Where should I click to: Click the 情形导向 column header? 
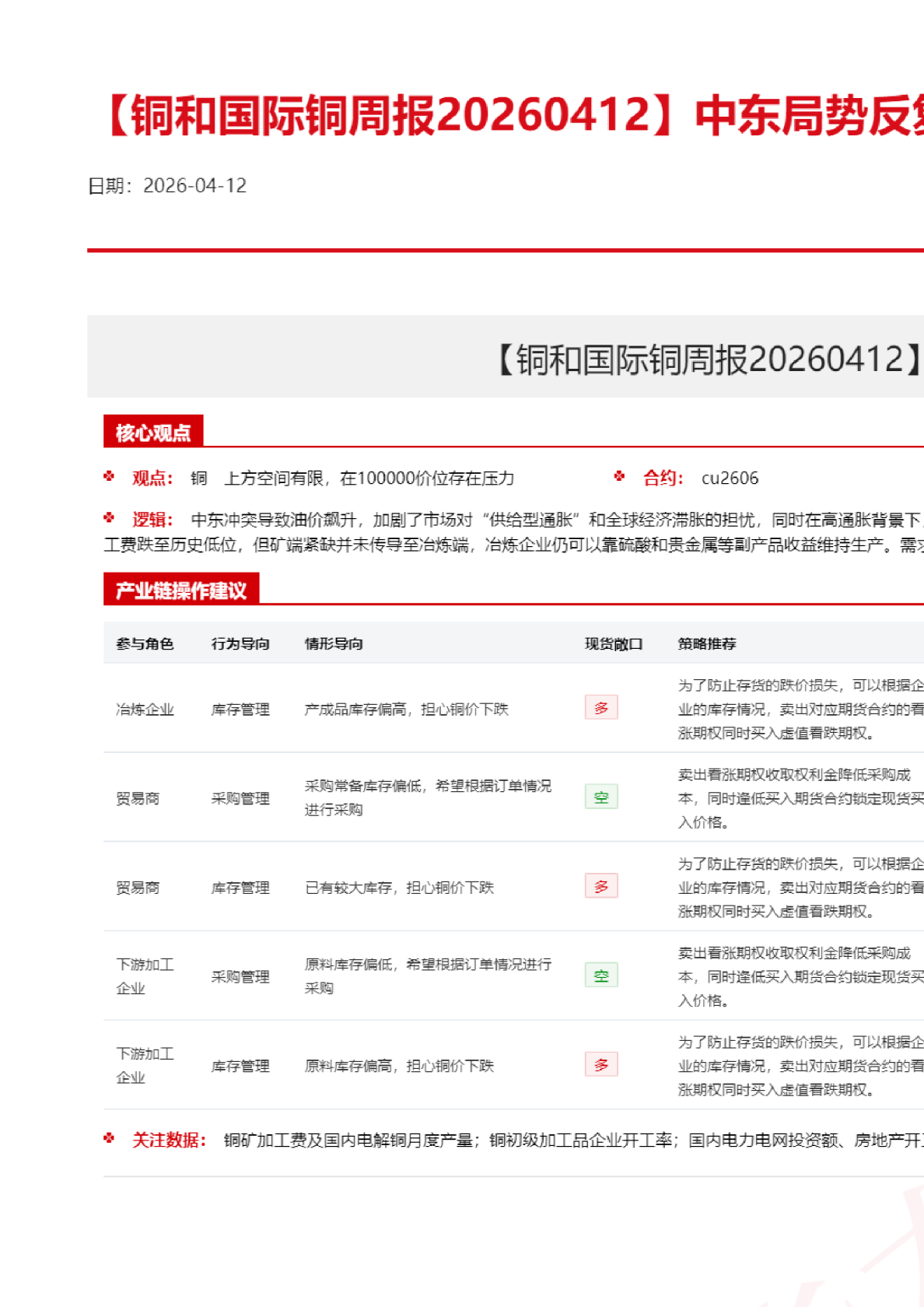(334, 643)
